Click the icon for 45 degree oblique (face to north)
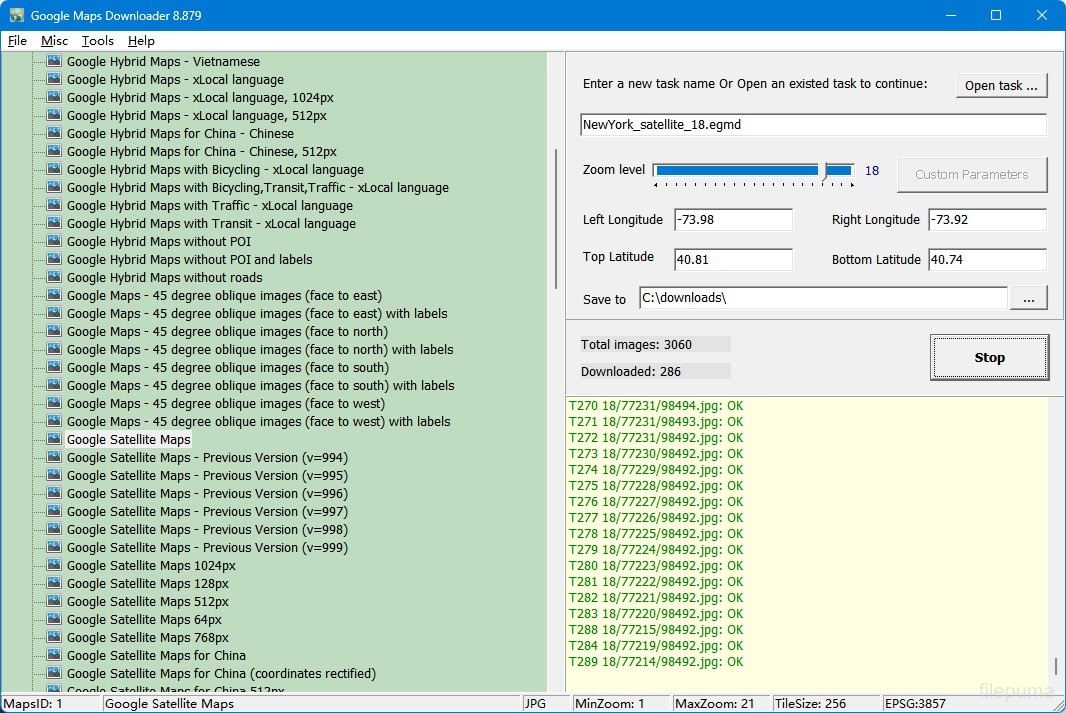The width and height of the screenshot is (1066, 713). click(x=55, y=332)
